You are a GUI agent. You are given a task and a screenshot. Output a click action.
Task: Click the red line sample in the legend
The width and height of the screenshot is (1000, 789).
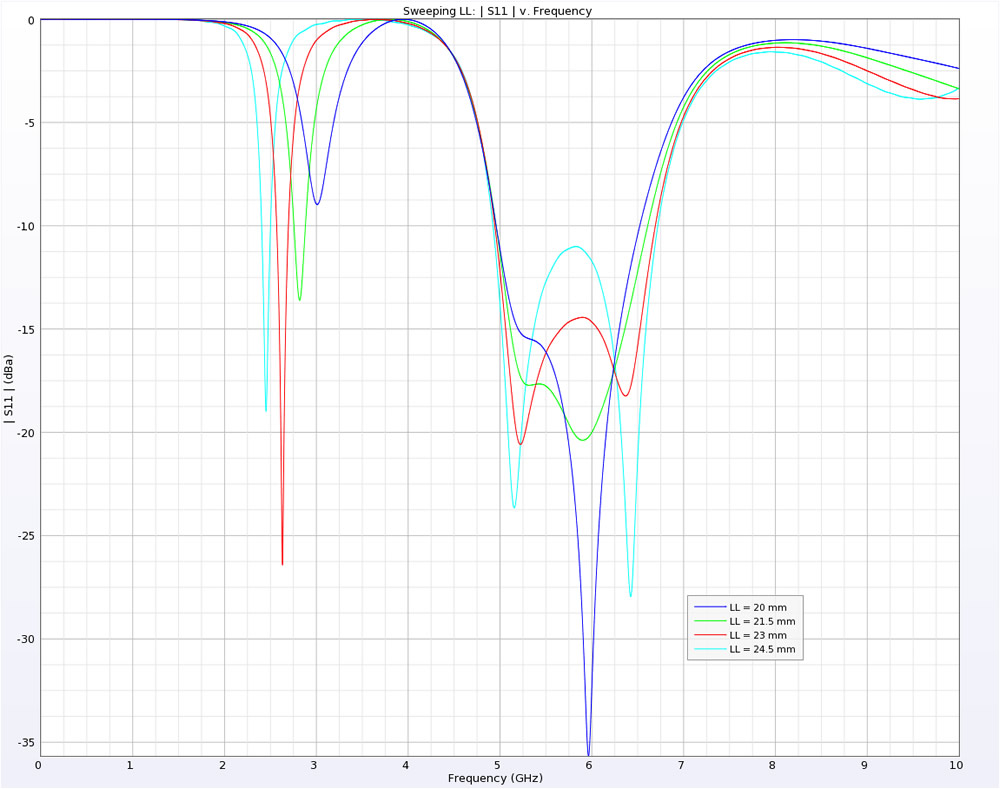[x=709, y=635]
